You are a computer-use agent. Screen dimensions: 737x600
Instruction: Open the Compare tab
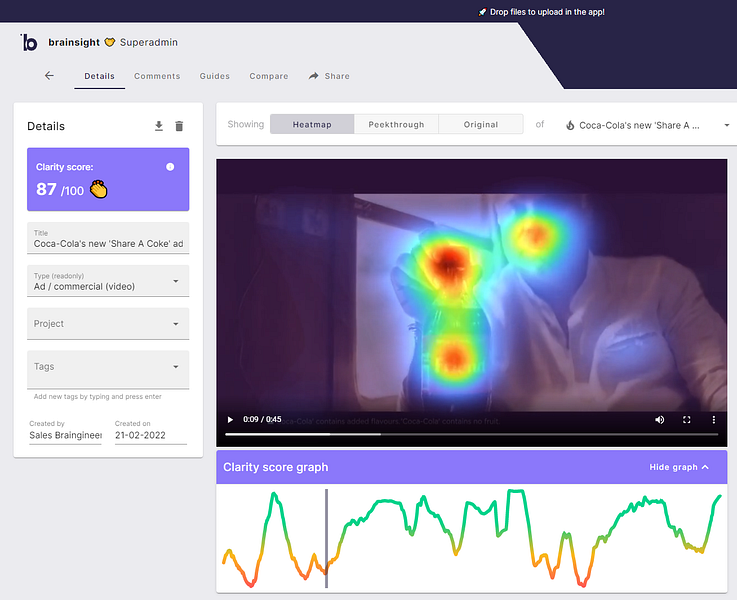pyautogui.click(x=269, y=76)
